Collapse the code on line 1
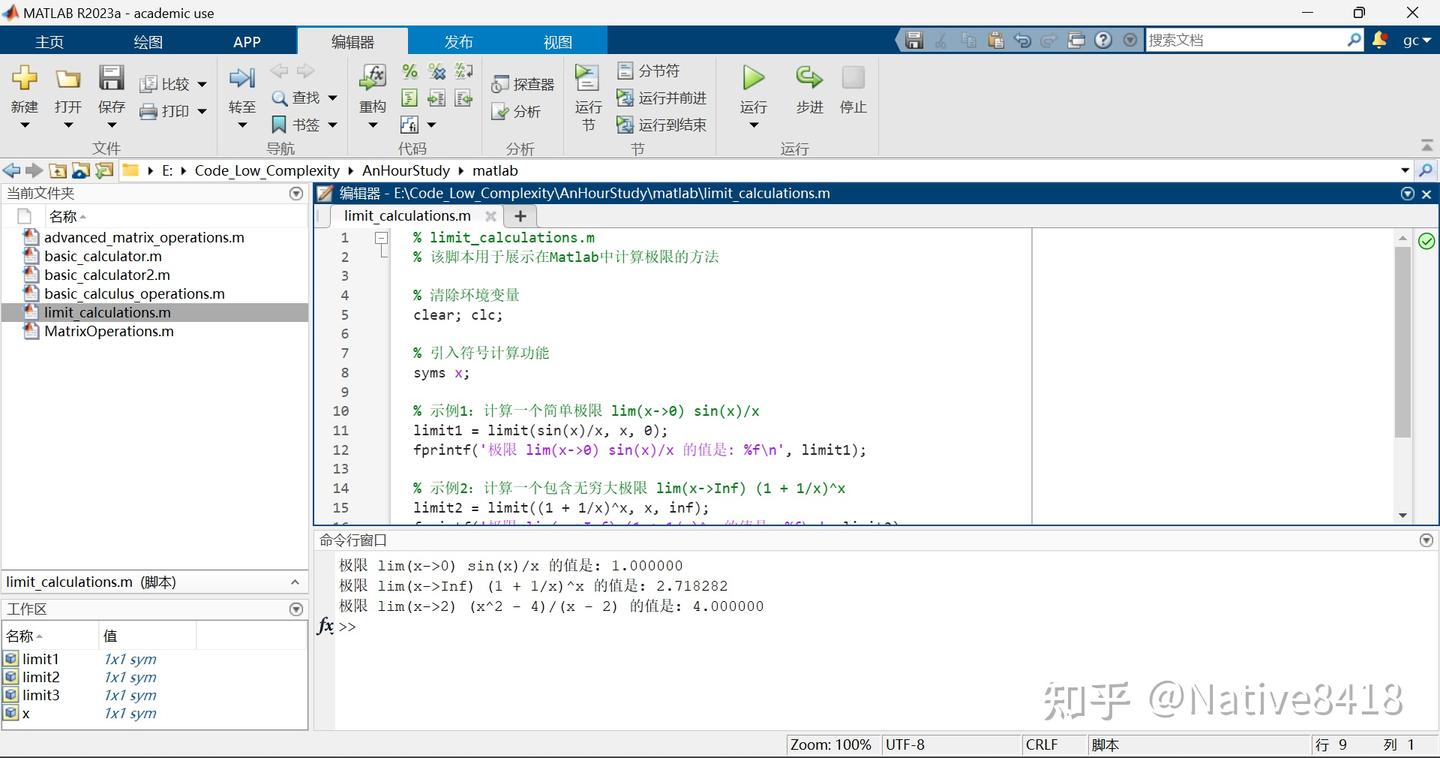1440x758 pixels. [x=381, y=238]
